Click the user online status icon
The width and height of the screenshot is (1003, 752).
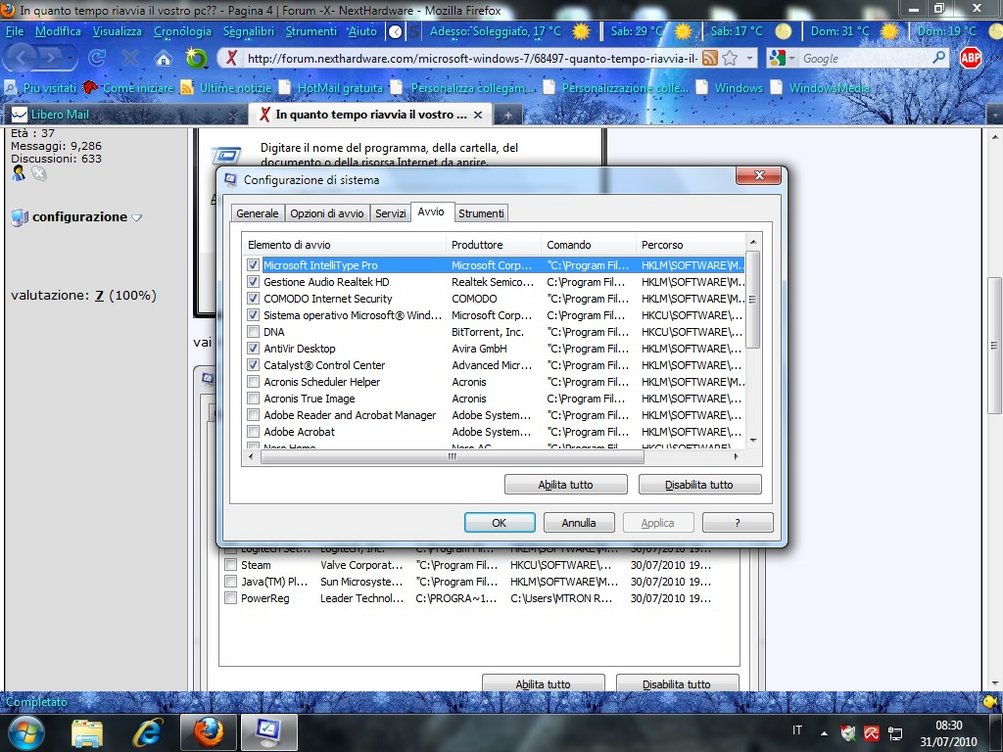point(19,173)
